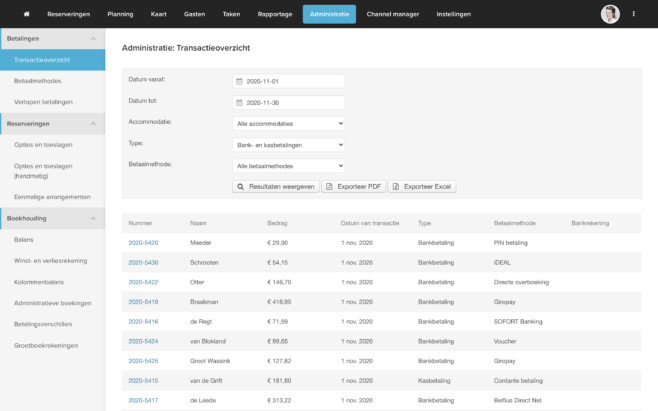This screenshot has height=411, width=658.
Task: Click calendar icon in Datum vanaf field
Action: (x=239, y=81)
